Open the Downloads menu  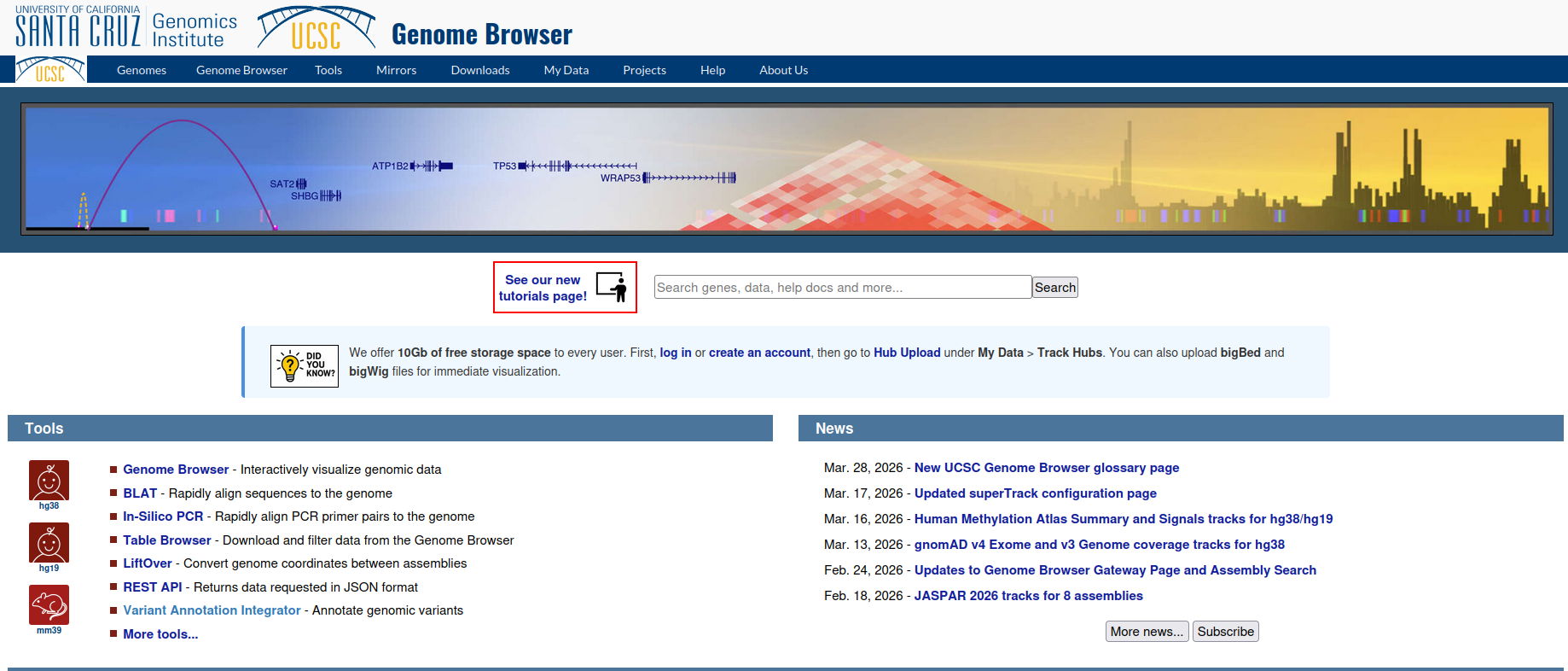tap(479, 70)
